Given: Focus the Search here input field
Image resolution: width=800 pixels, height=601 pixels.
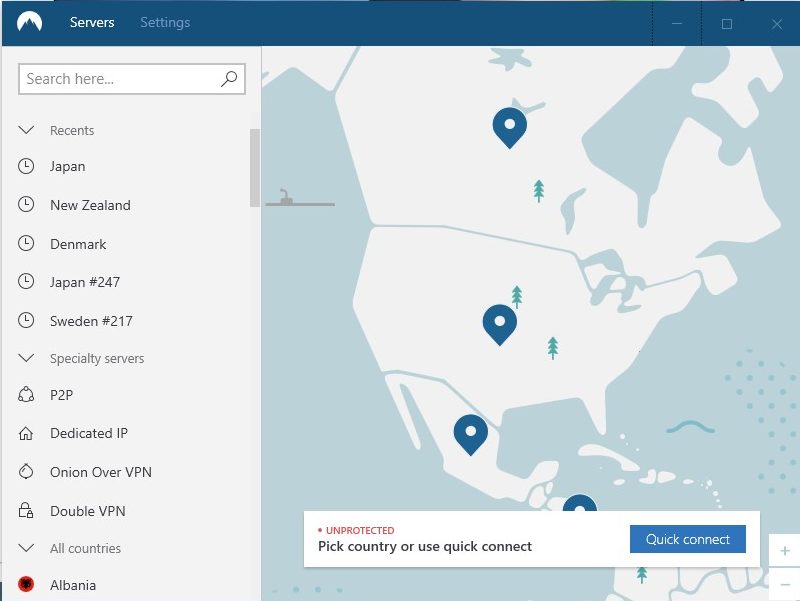Looking at the screenshot, I should pyautogui.click(x=132, y=79).
